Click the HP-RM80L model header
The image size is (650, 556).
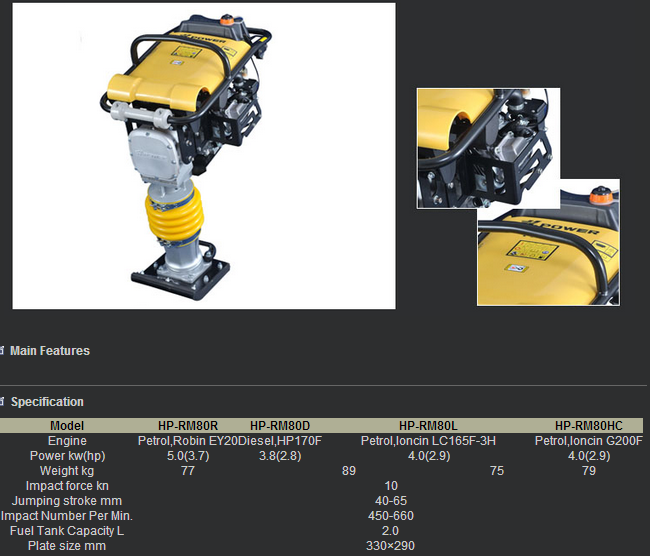pyautogui.click(x=428, y=426)
